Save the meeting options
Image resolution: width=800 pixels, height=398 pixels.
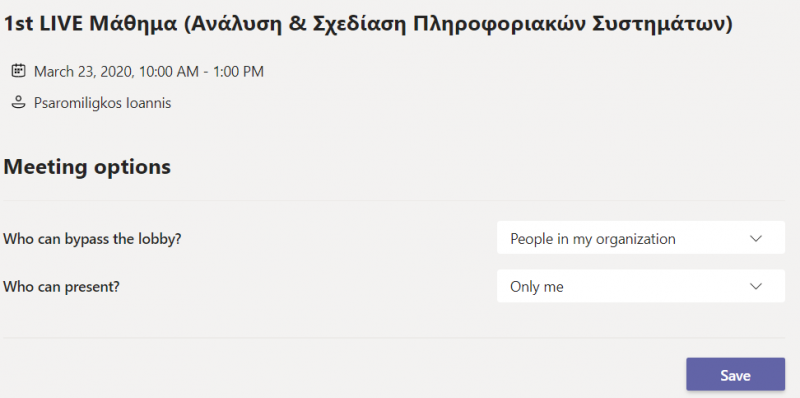pos(735,375)
